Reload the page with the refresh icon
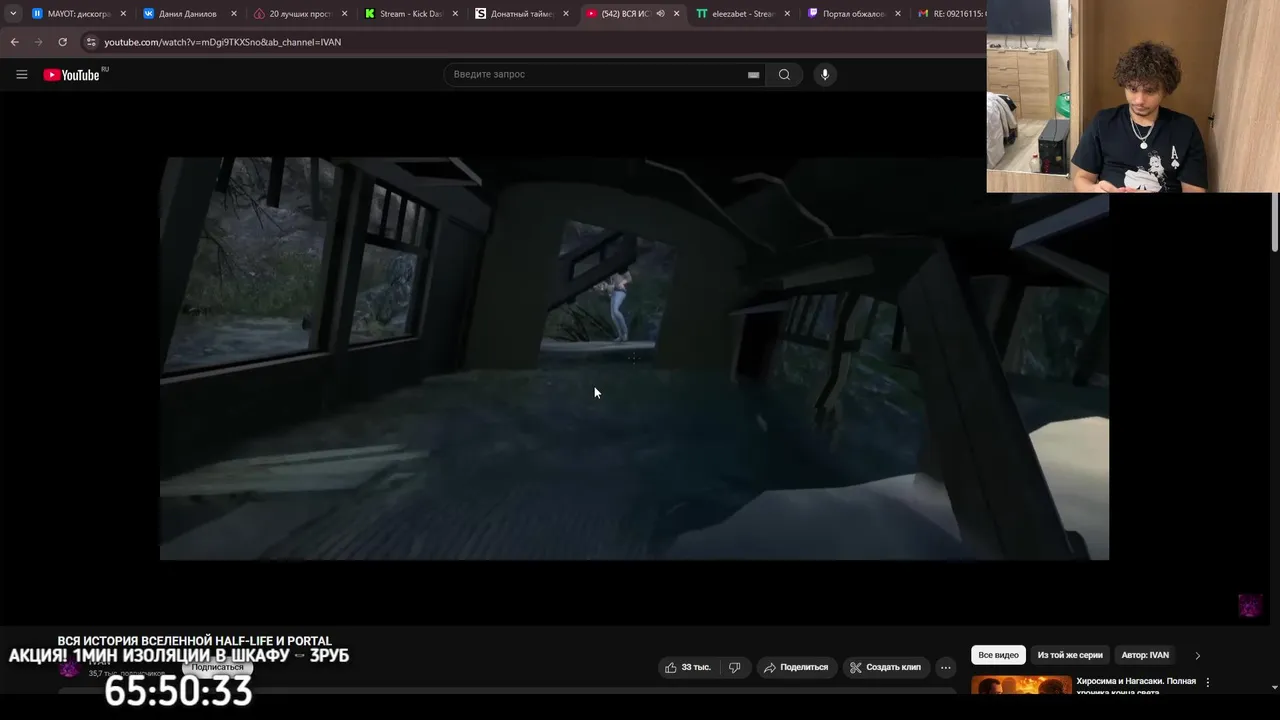Screen dimensions: 1280x720 [62, 42]
